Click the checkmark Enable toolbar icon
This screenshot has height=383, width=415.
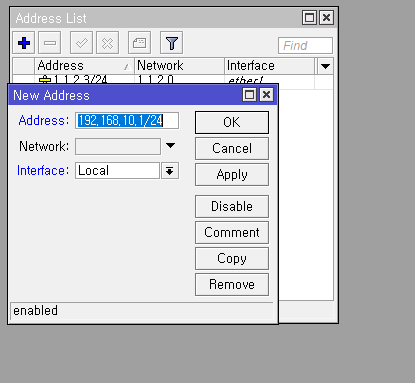(81, 43)
